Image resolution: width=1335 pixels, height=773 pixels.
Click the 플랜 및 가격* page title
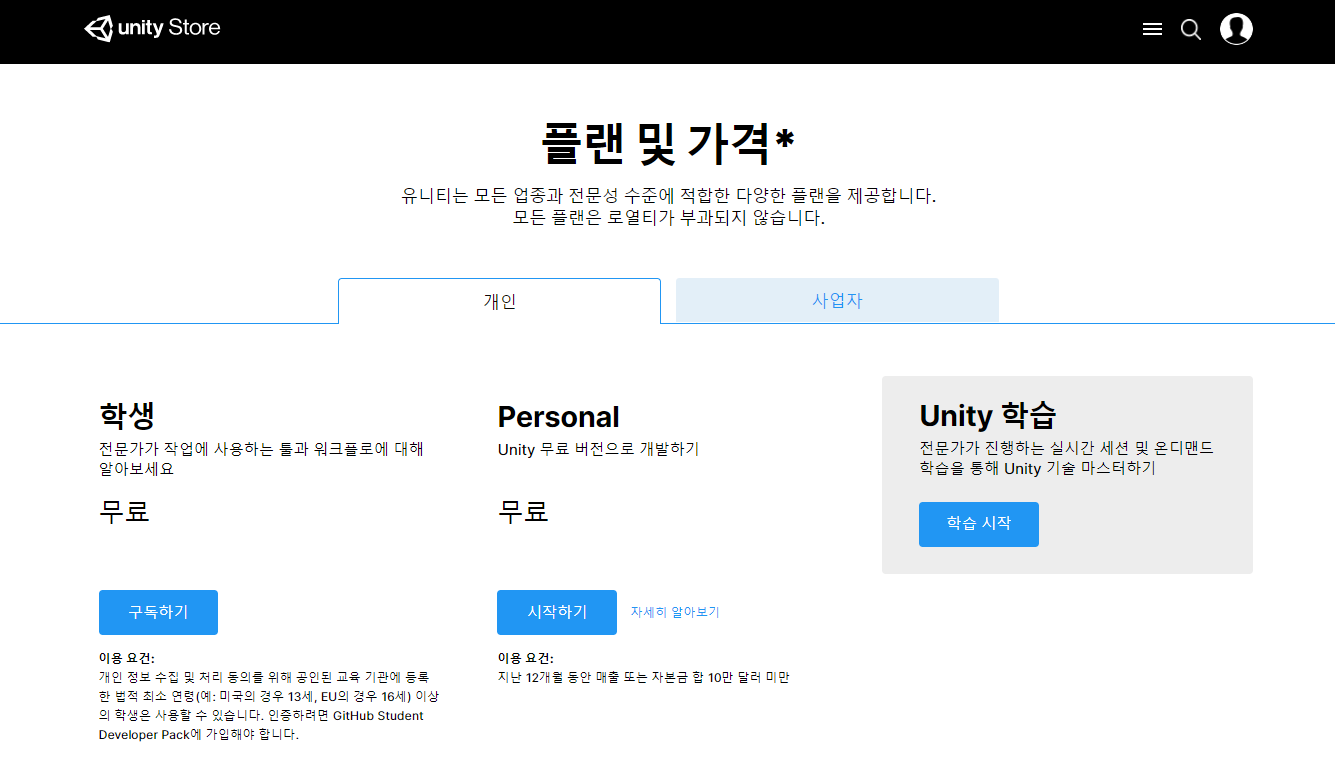pos(667,143)
